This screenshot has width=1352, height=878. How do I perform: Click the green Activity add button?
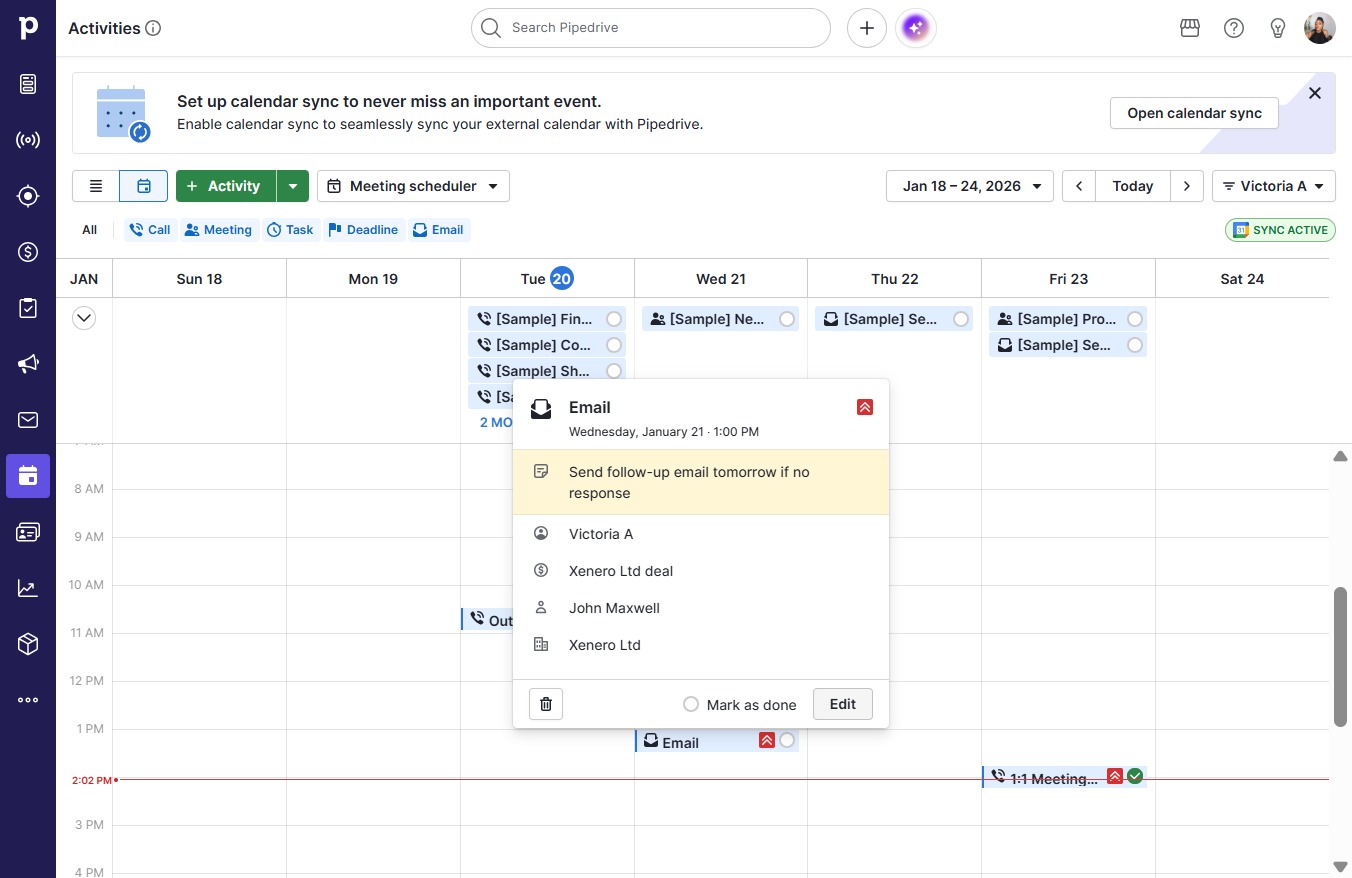pos(226,186)
